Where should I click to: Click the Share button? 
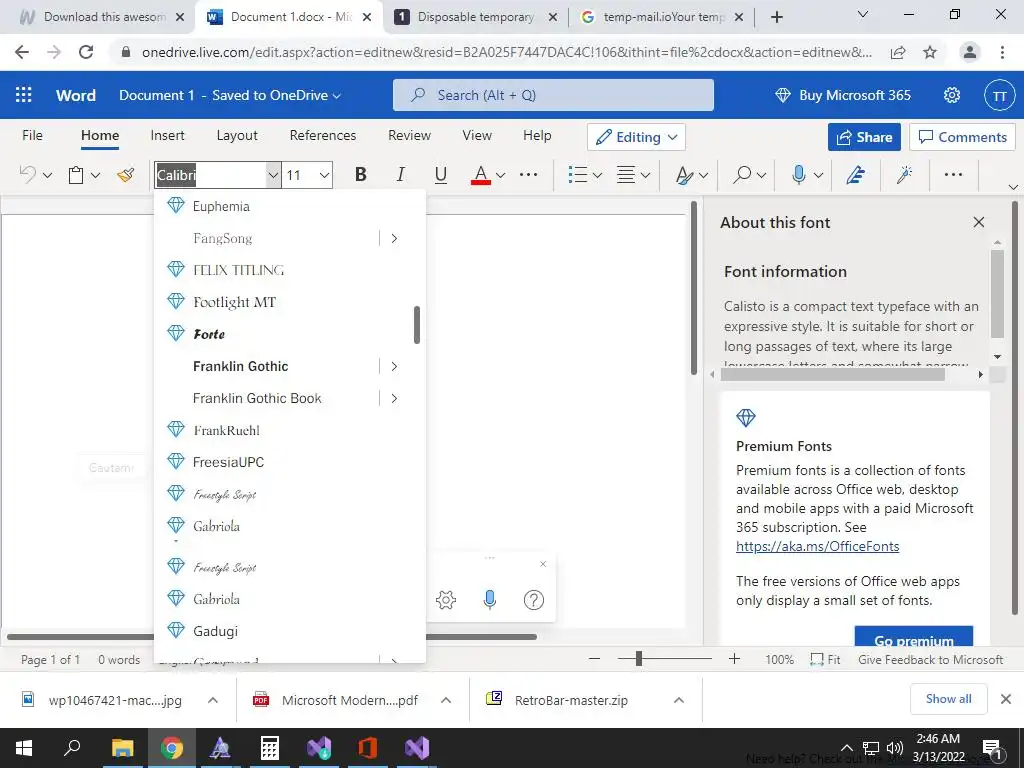864,137
